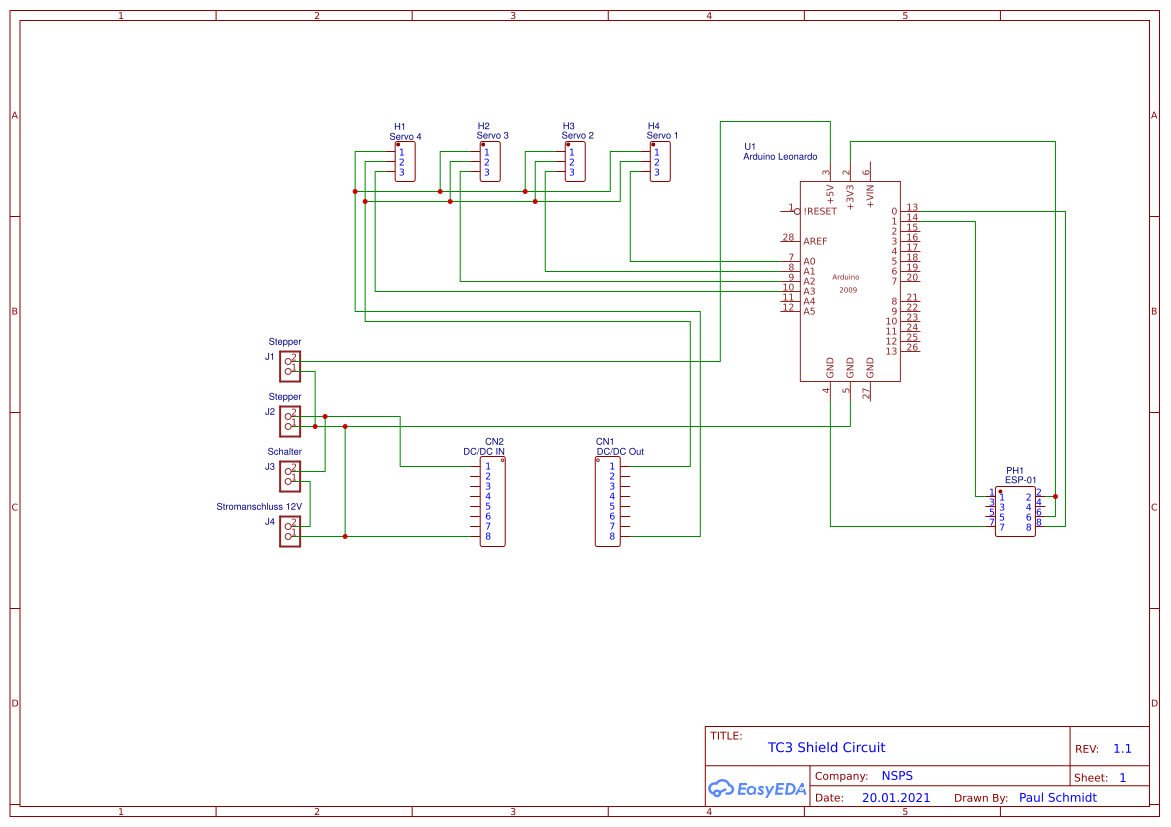Click the date value "20.01.2021"
The height and width of the screenshot is (827, 1171).
coord(896,798)
